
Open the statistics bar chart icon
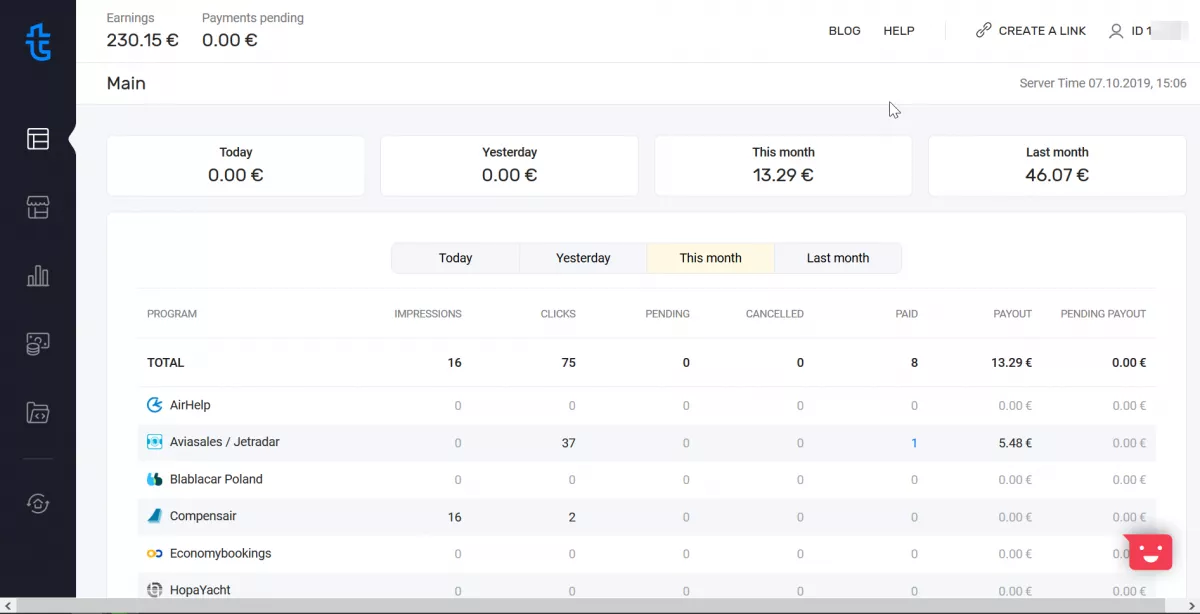click(x=38, y=276)
